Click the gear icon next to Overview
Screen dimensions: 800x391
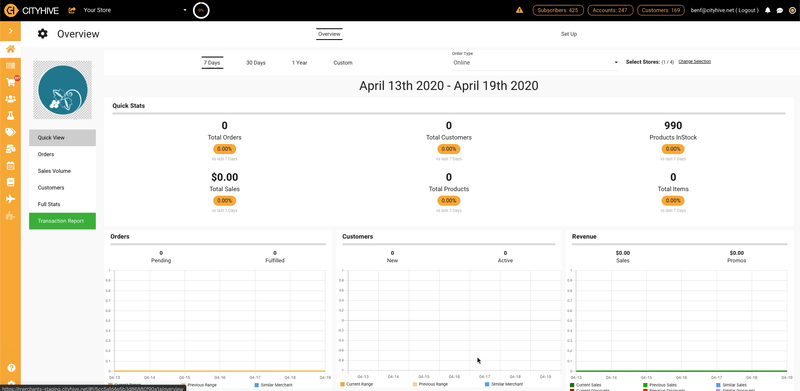click(x=43, y=34)
